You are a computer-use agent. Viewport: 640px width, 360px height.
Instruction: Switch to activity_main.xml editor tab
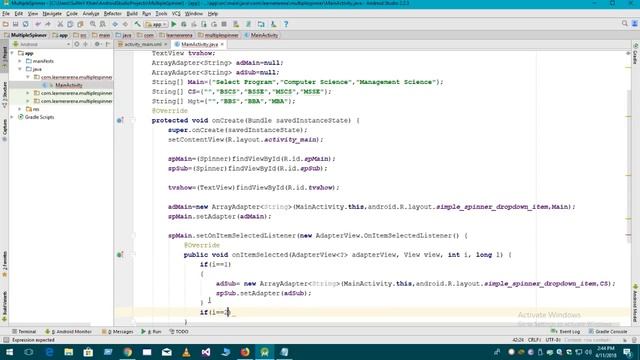click(142, 44)
